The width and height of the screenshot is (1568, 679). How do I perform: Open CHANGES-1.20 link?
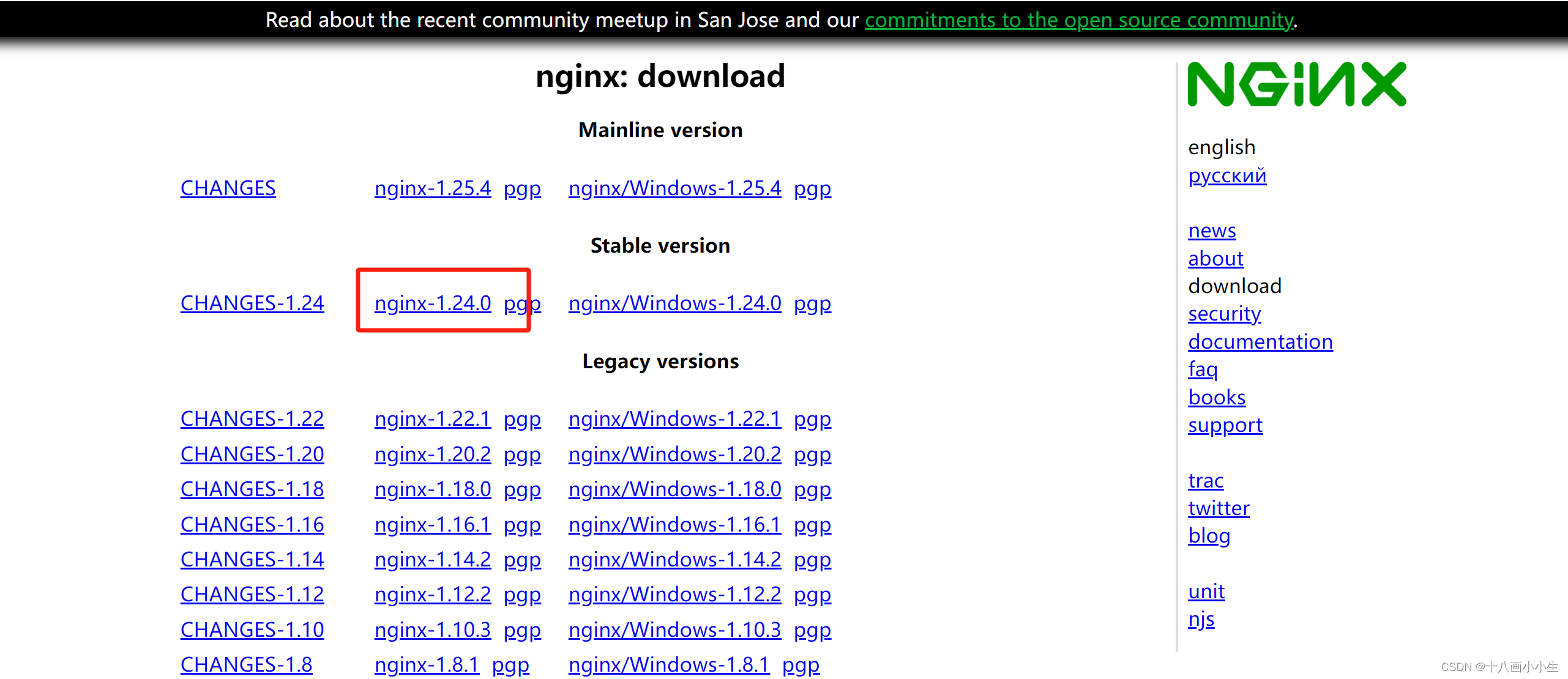coord(252,454)
